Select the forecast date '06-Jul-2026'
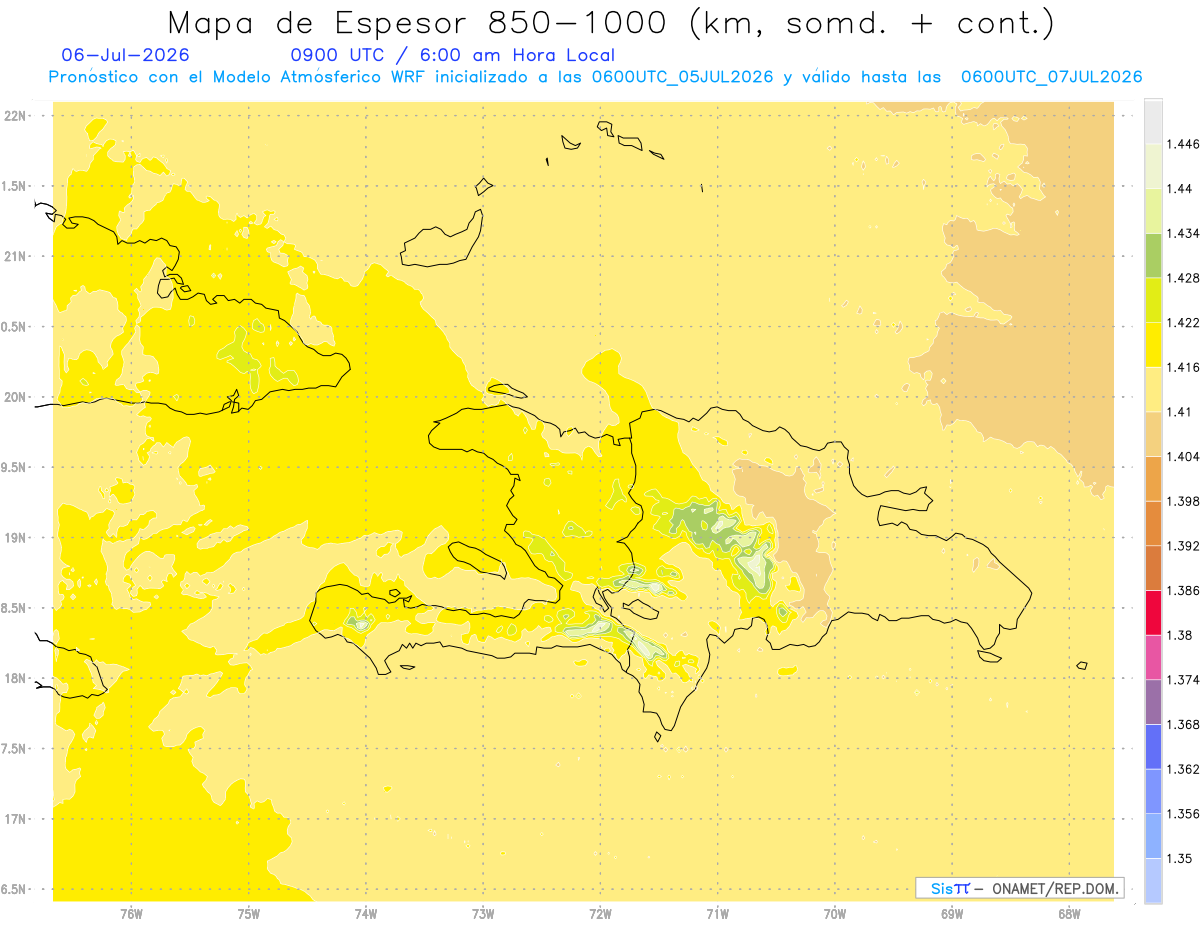The width and height of the screenshot is (1200, 927). tap(125, 56)
